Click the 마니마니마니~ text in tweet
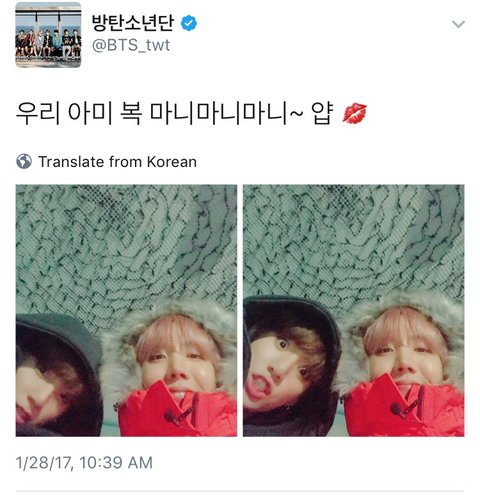This screenshot has height=501, width=480. (227, 113)
